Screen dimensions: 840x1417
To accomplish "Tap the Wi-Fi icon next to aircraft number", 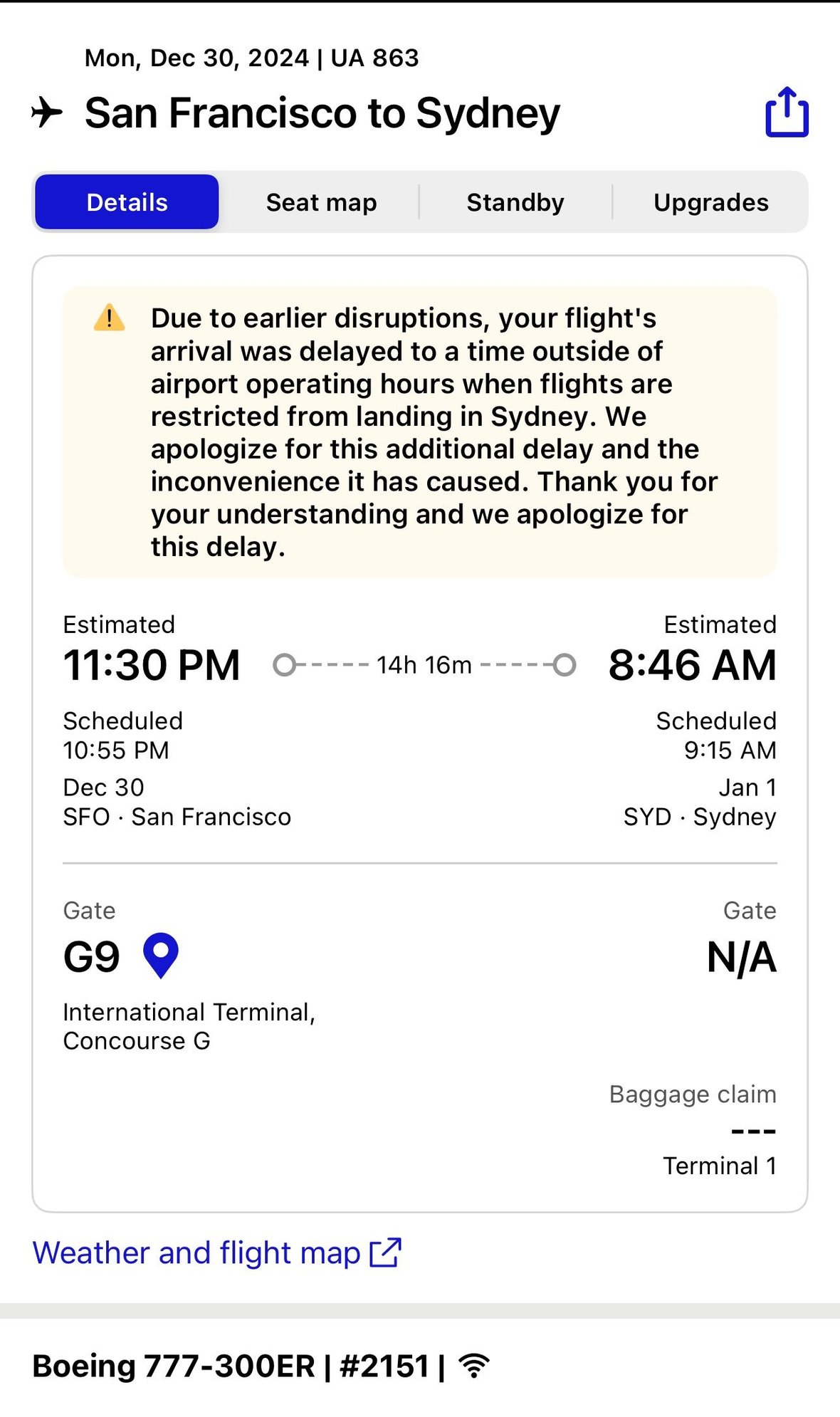I will coord(474,1365).
